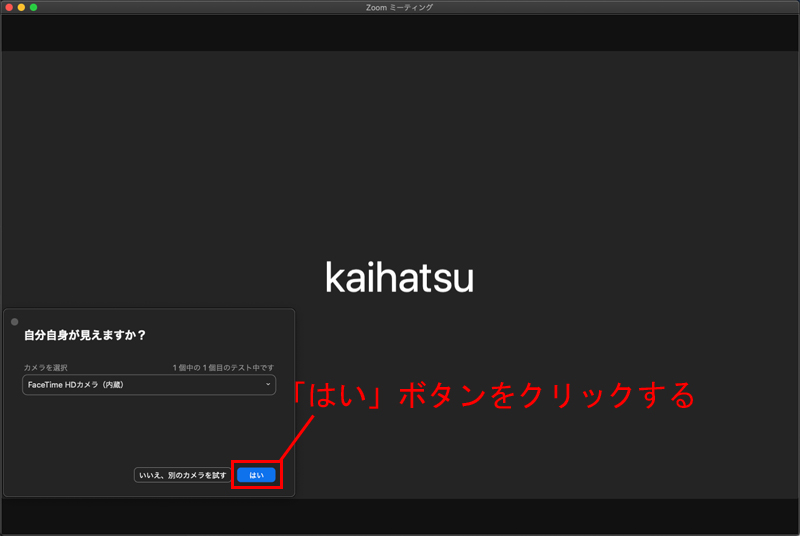800x536 pixels.
Task: Click the 自分自身が見えますか？ heading text
Action: [x=85, y=335]
